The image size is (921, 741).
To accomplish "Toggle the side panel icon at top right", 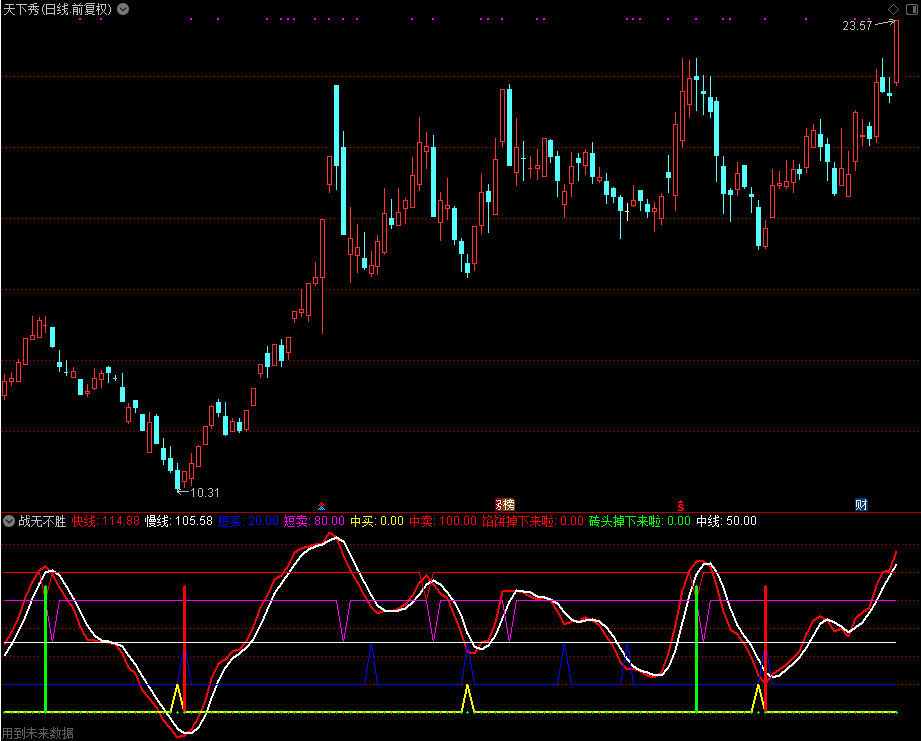I will click(x=910, y=8).
